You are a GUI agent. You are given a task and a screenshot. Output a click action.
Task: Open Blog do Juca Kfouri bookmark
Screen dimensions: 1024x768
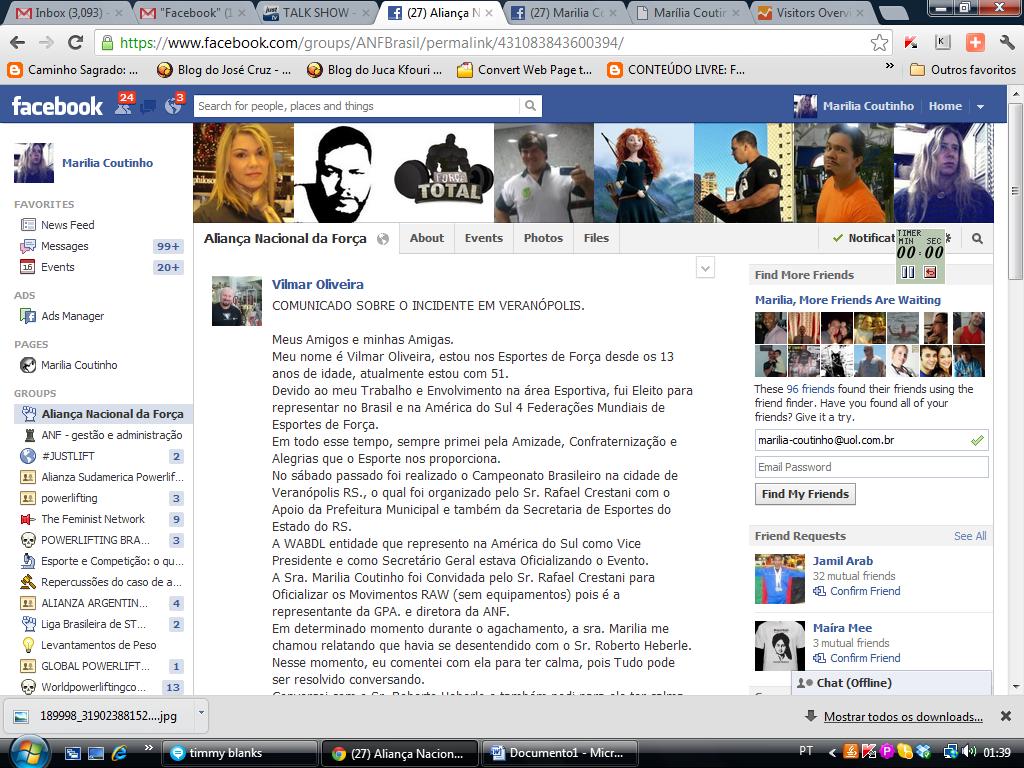[375, 70]
